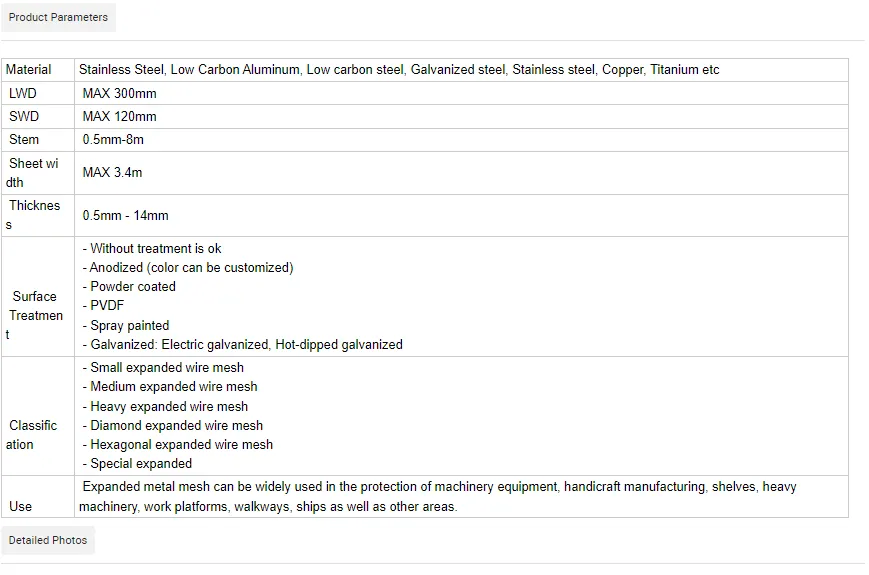Open the Product Parameters tab

point(58,17)
